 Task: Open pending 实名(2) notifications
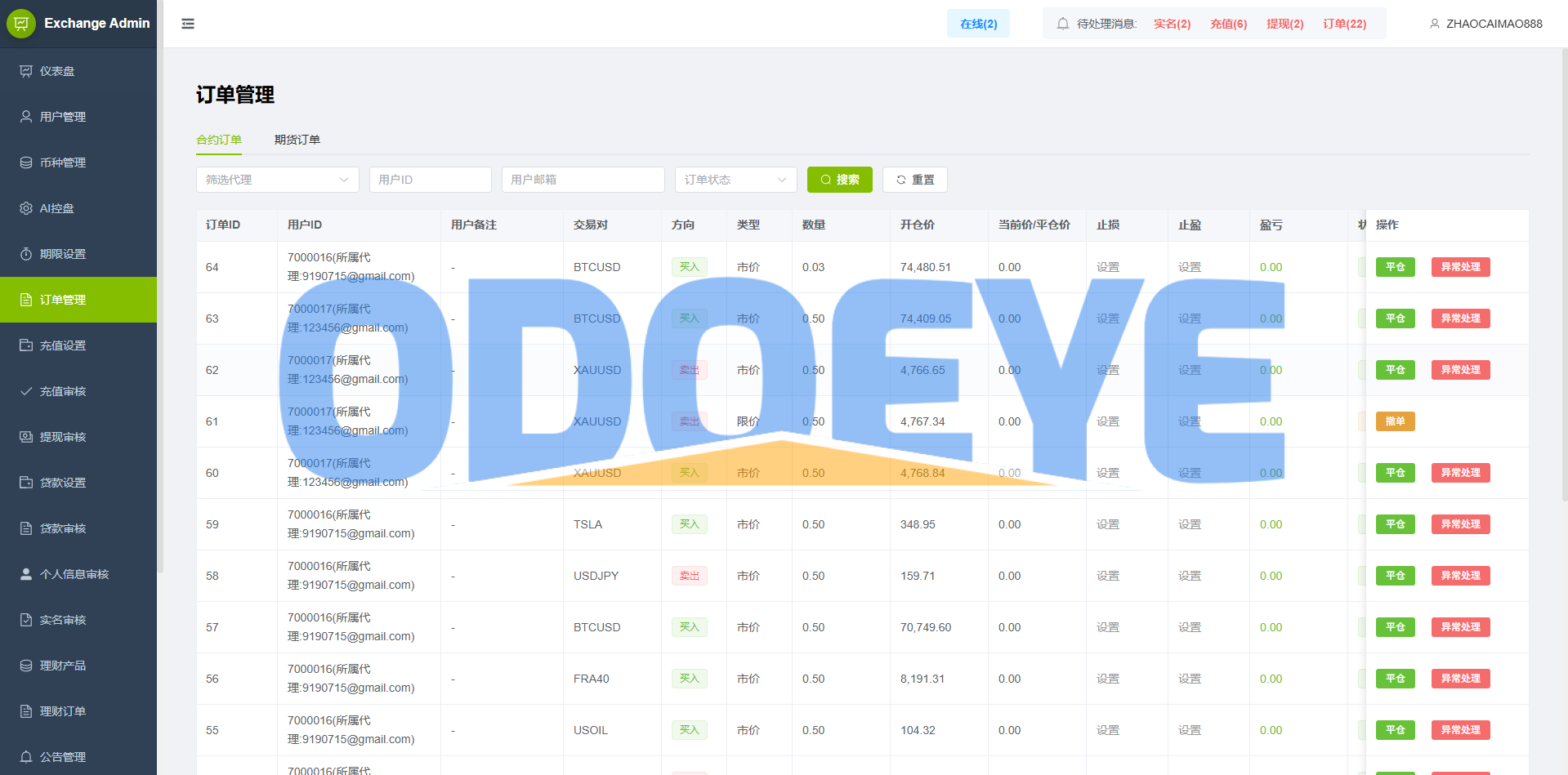(x=1172, y=24)
